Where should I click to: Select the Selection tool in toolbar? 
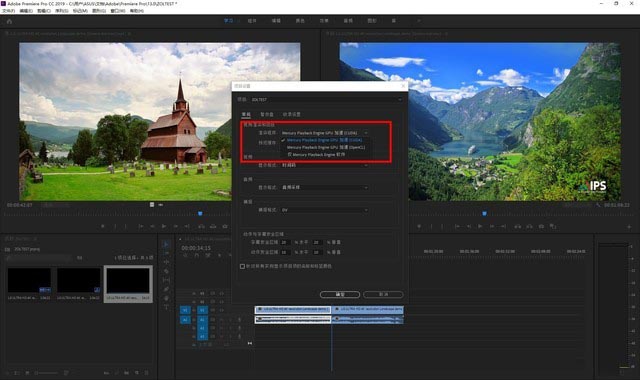(166, 244)
